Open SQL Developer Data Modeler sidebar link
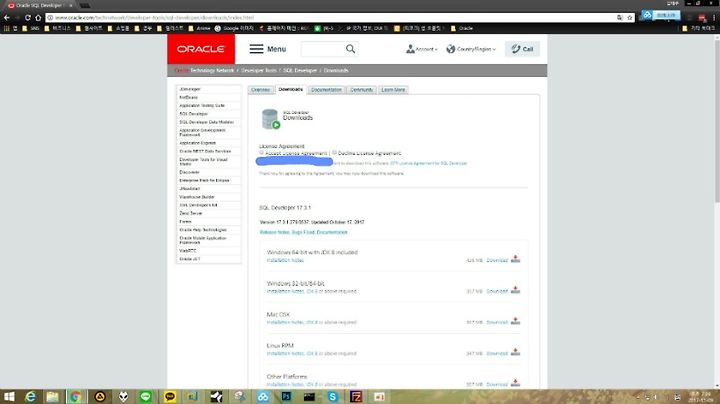The width and height of the screenshot is (720, 404). 207,122
